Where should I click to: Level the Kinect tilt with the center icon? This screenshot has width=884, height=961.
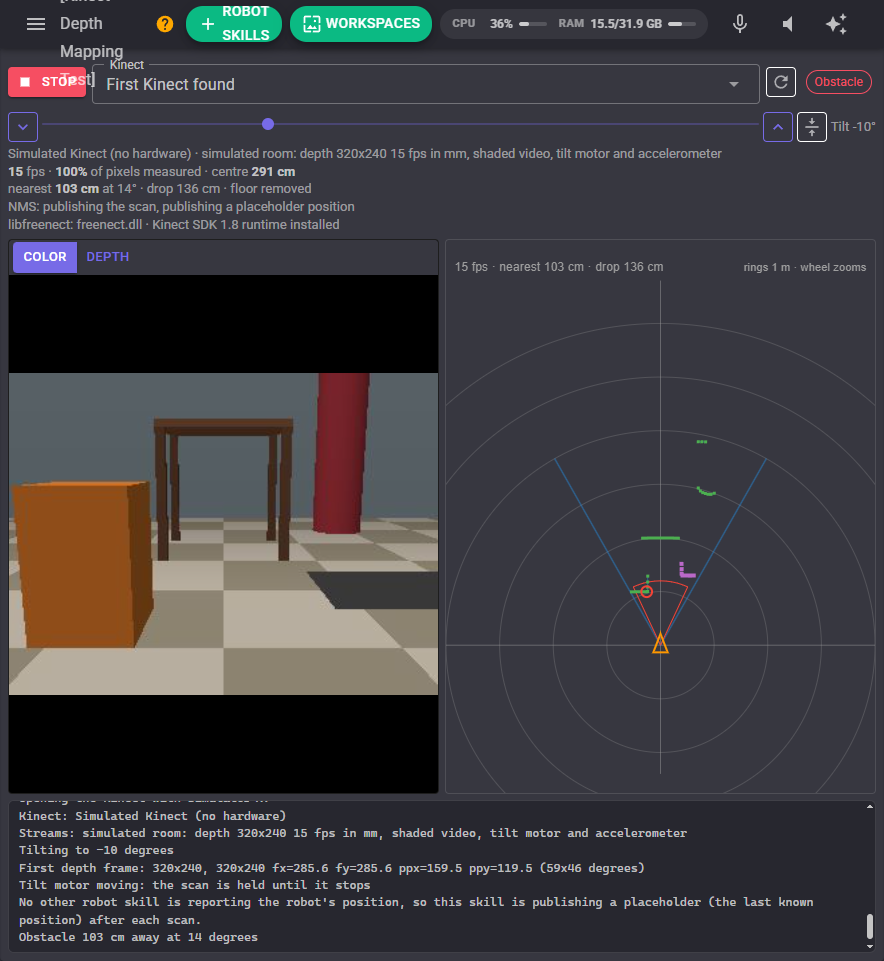click(812, 127)
